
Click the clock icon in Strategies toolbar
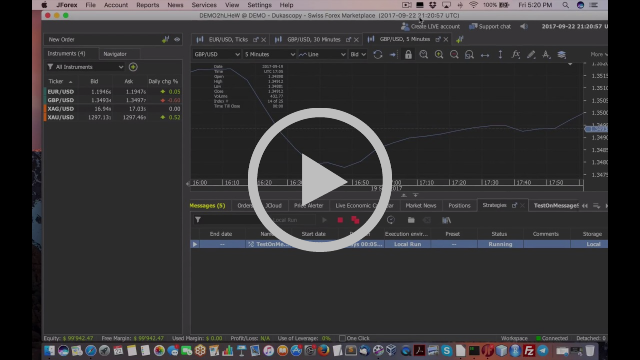click(391, 220)
